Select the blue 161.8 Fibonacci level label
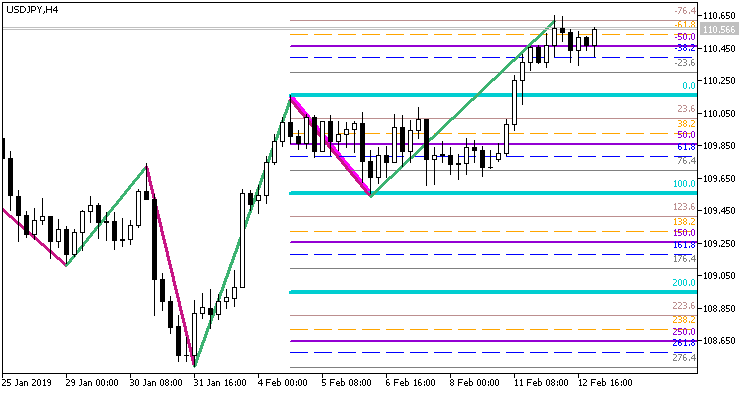 pyautogui.click(x=684, y=244)
